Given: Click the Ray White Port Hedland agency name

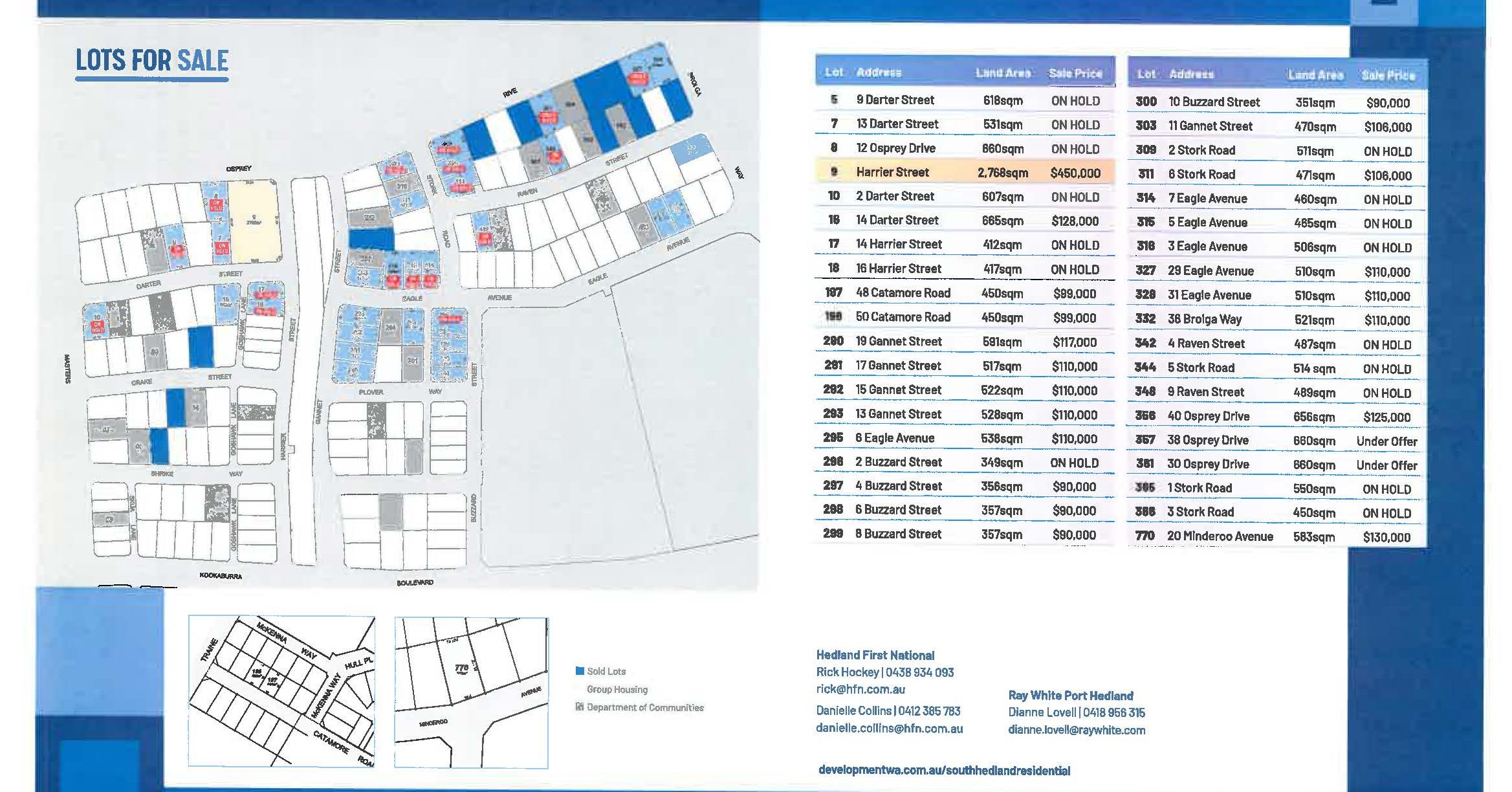Looking at the screenshot, I should click(1070, 696).
